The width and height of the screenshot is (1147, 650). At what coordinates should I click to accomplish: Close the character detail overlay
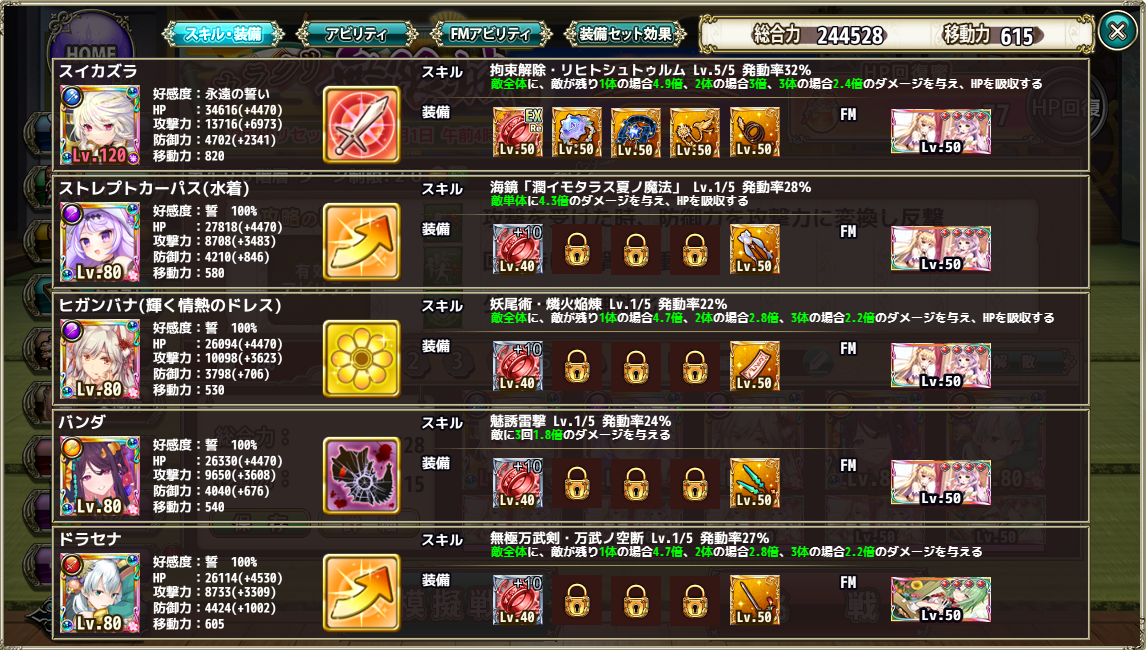click(1117, 31)
